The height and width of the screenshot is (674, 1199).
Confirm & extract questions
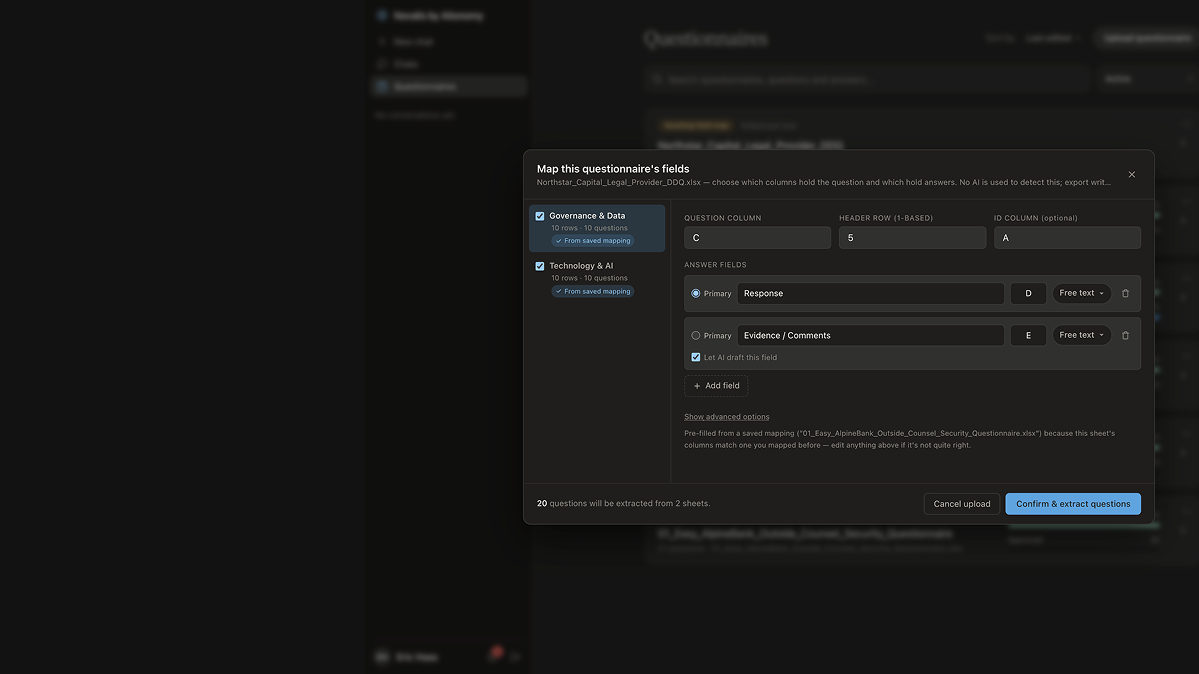[1073, 503]
